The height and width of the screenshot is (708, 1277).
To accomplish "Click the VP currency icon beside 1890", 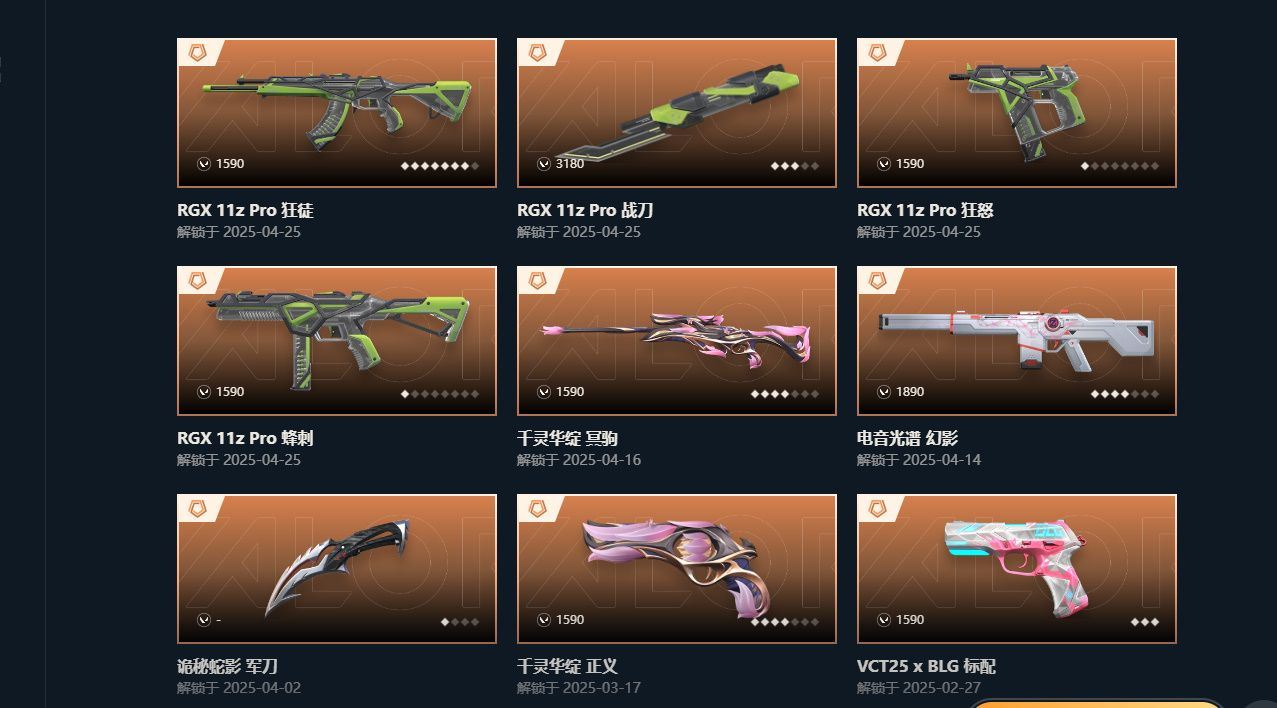I will point(884,392).
